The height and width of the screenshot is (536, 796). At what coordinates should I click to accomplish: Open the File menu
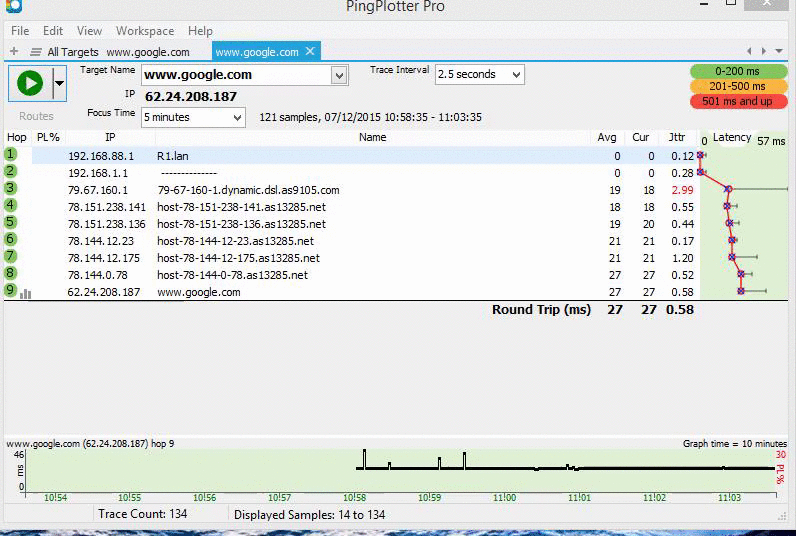coord(20,31)
